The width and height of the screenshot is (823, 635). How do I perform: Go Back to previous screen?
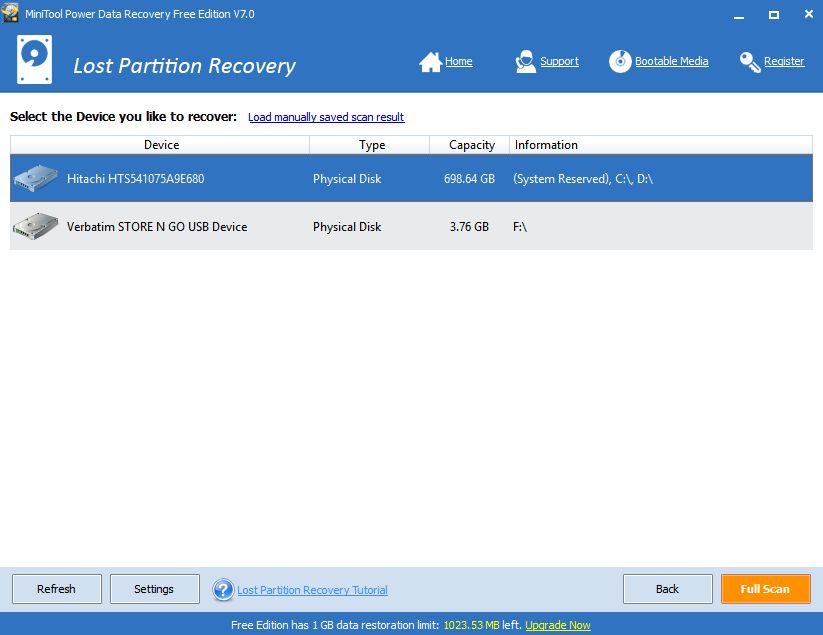667,589
